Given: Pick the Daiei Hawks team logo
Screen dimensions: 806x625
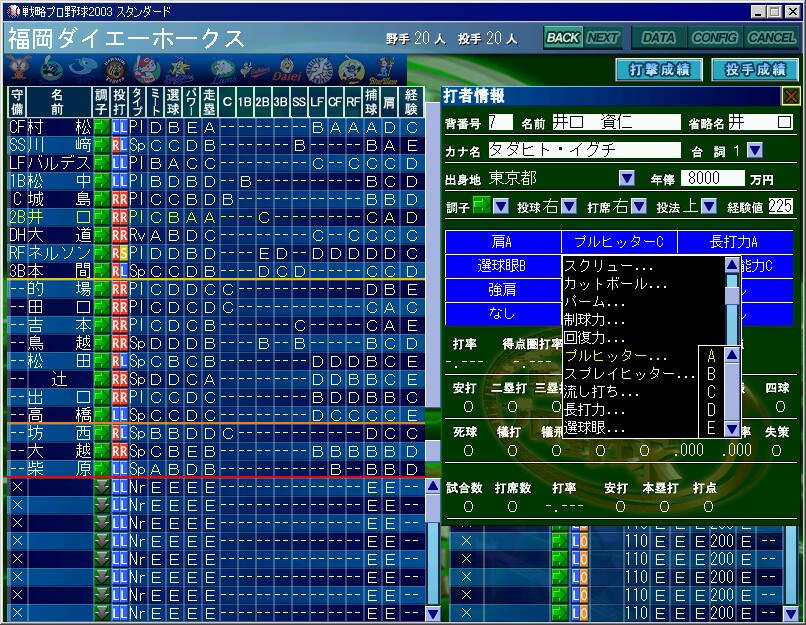Looking at the screenshot, I should [x=287, y=70].
